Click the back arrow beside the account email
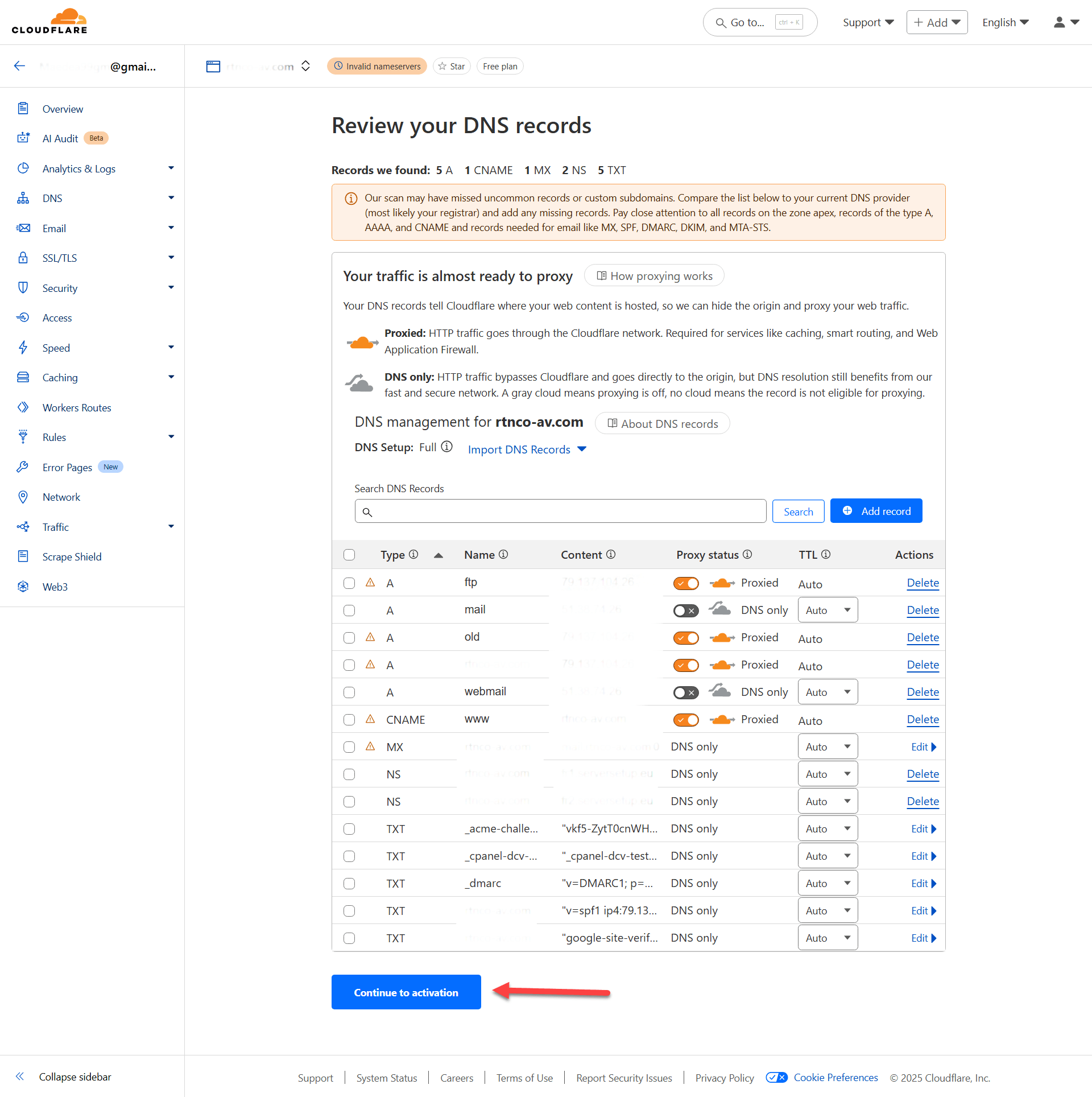1092x1097 pixels. click(20, 66)
